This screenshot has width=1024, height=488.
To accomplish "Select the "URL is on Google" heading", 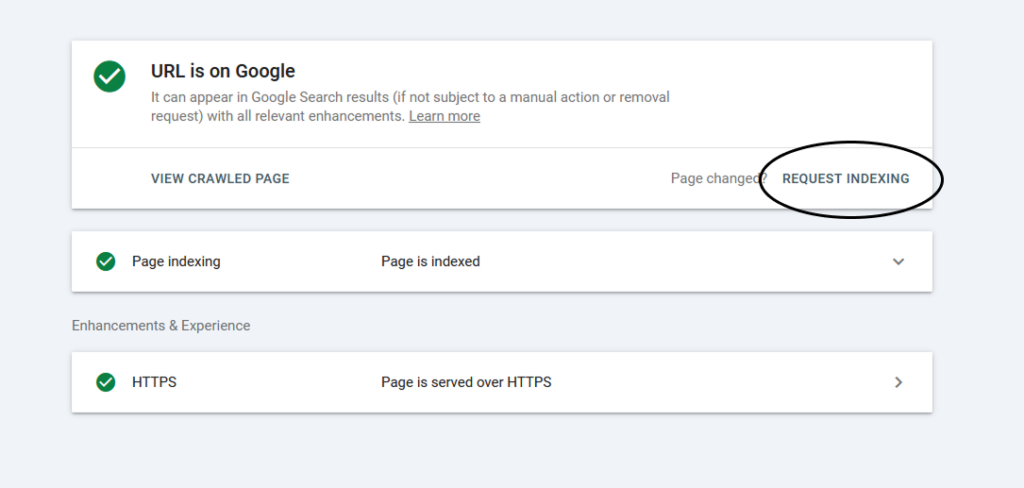I will (x=223, y=71).
